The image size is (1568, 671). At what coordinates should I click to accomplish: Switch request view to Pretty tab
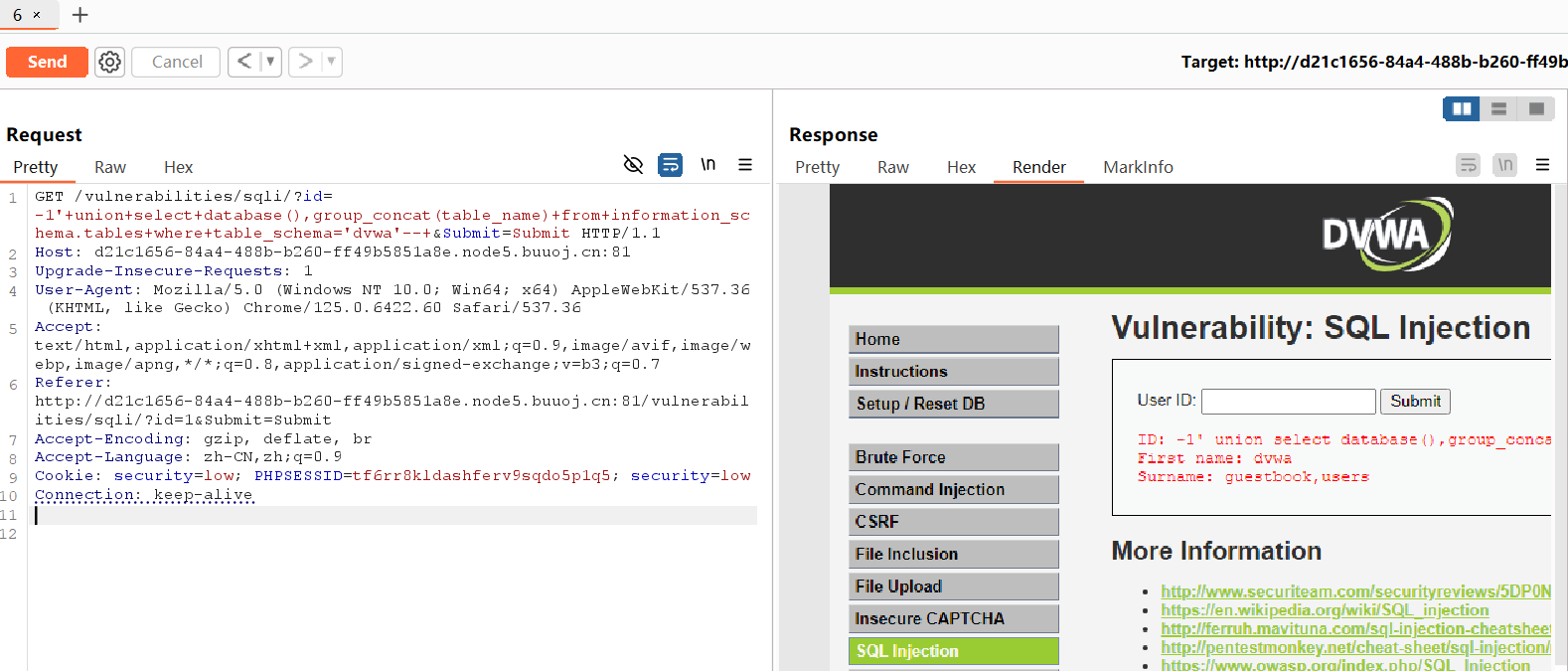click(x=36, y=167)
